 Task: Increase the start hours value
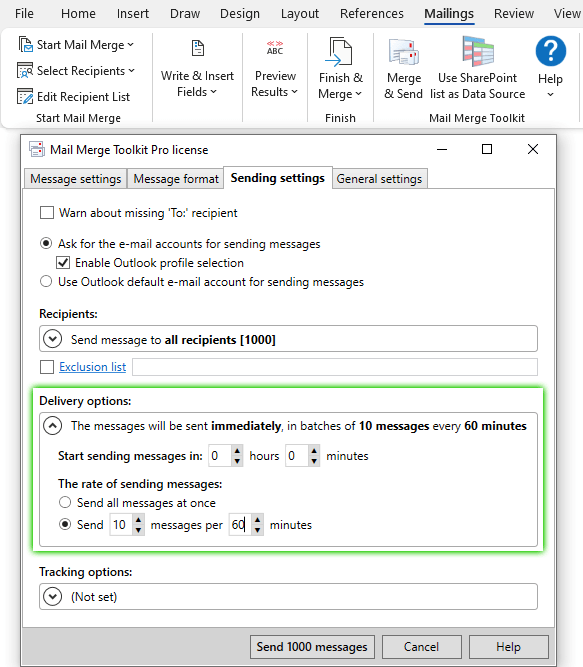coord(237,451)
